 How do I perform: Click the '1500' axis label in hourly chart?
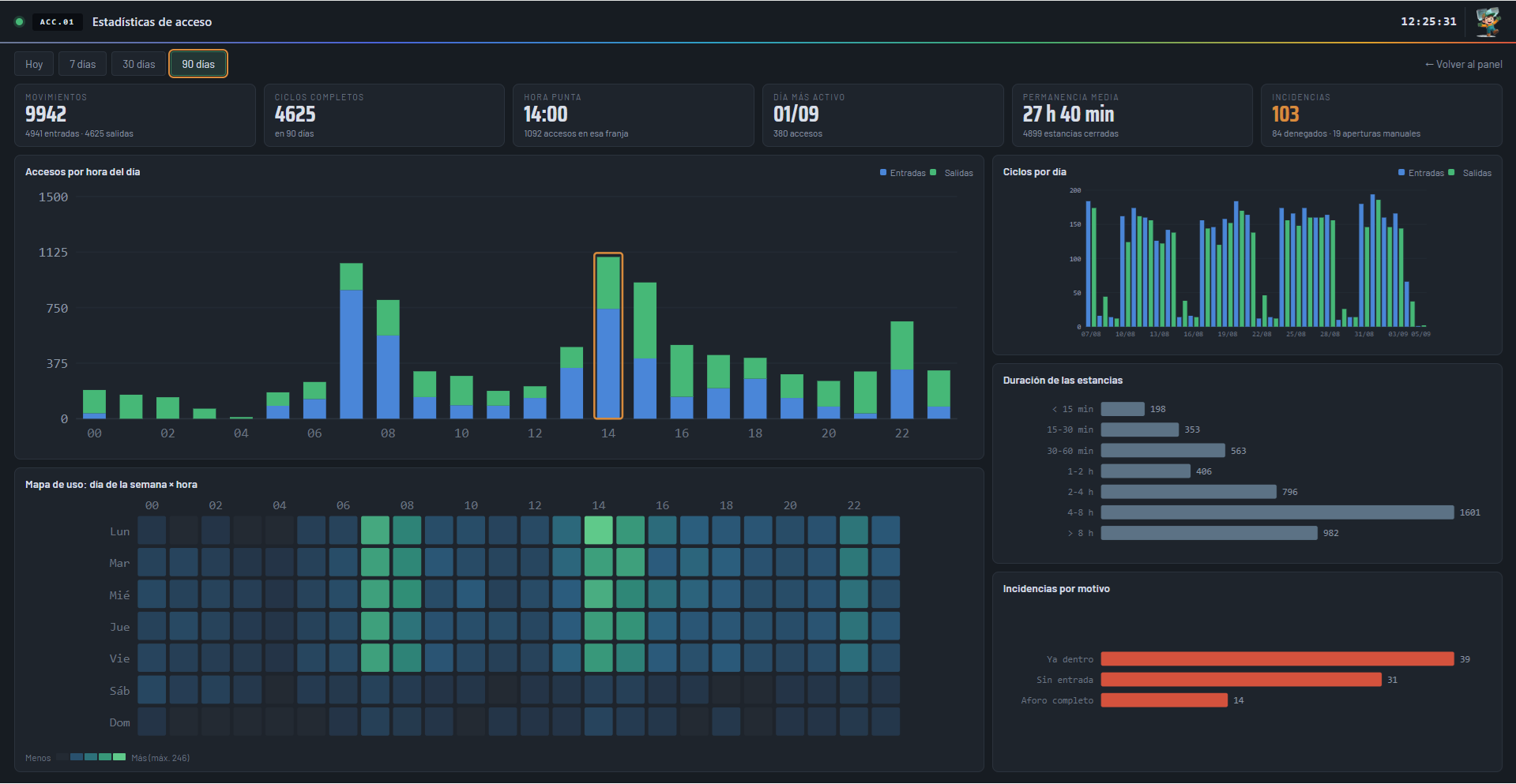54,197
